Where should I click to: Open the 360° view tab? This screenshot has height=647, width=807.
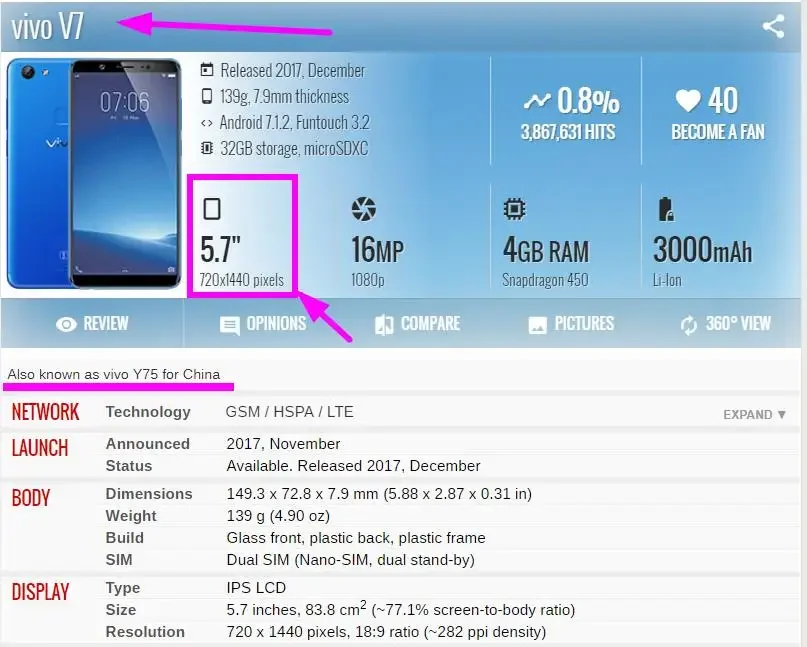click(x=725, y=324)
